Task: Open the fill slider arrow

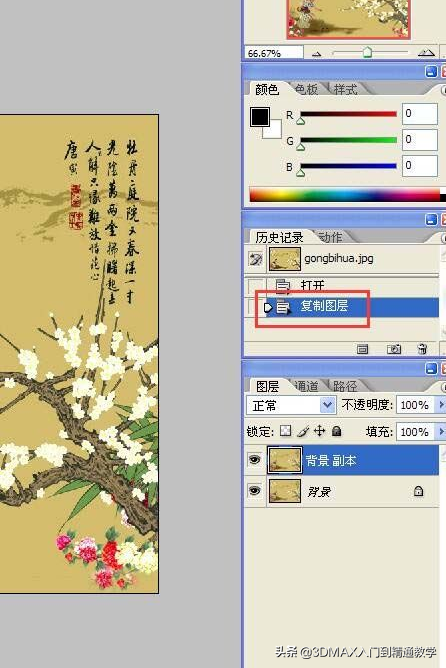Action: (441, 432)
